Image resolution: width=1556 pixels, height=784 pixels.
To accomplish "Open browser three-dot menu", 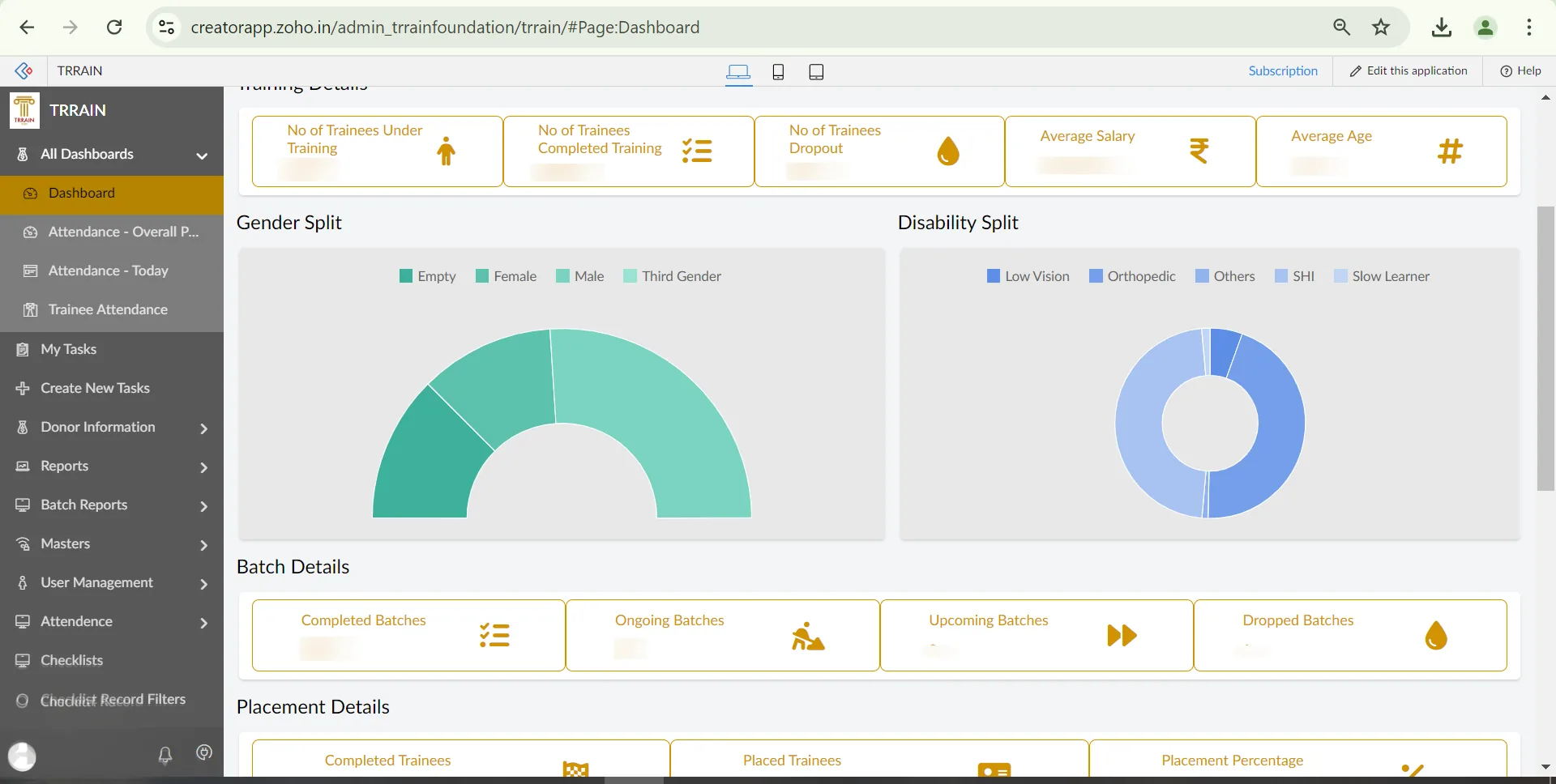I will [1529, 28].
